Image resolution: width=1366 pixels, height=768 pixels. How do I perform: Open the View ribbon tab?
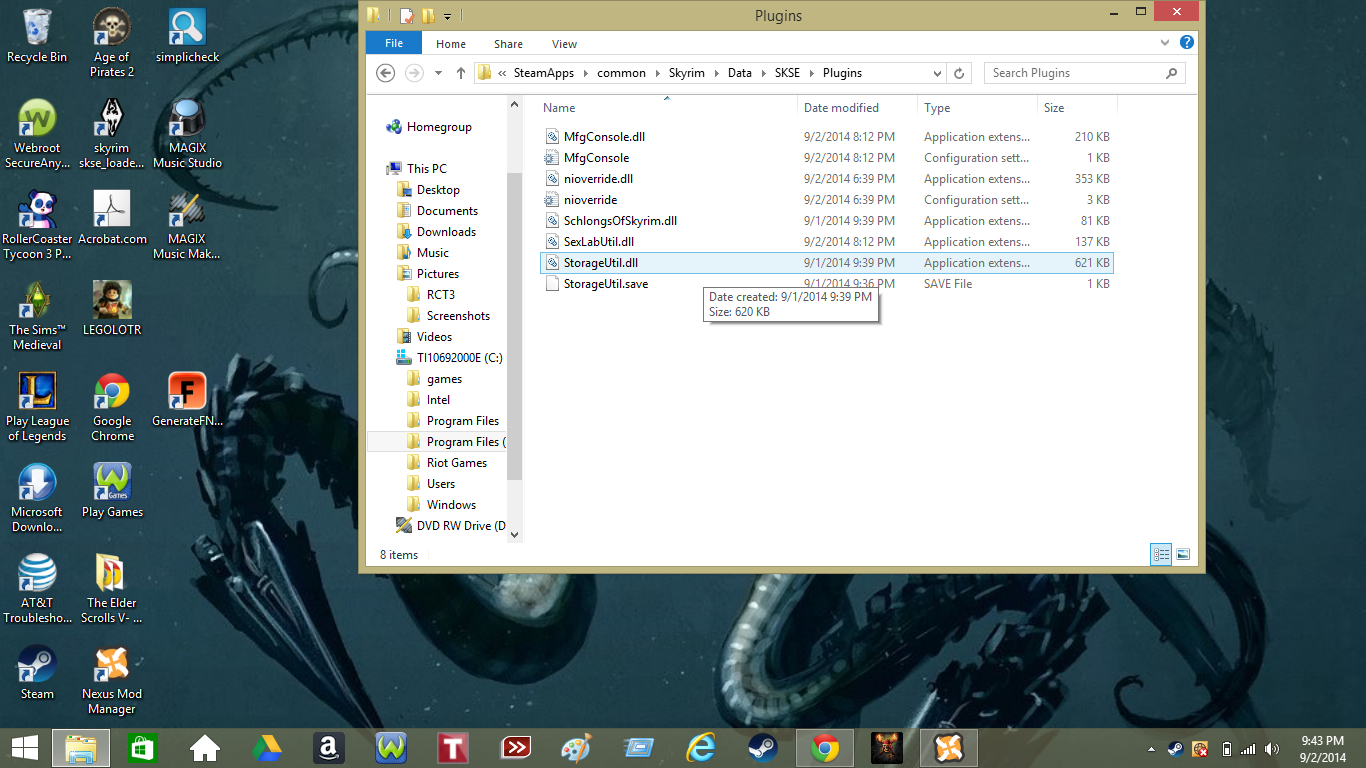point(564,44)
